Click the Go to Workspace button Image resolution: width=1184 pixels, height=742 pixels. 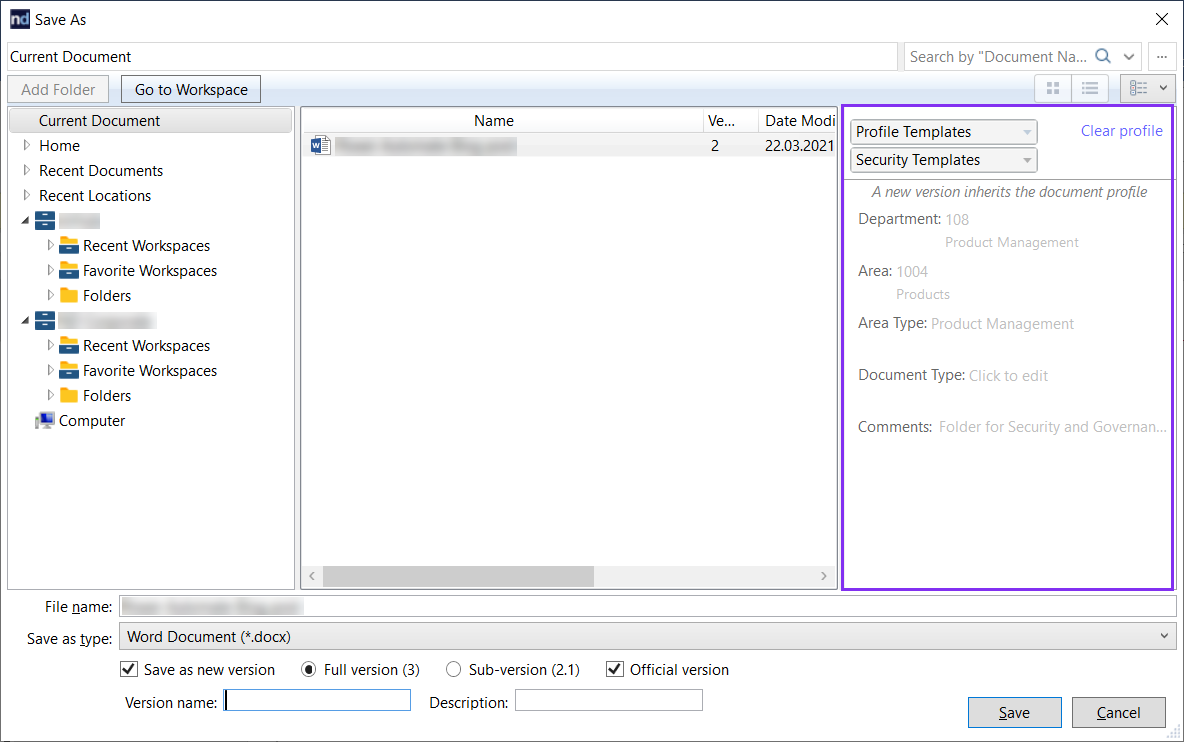(191, 90)
